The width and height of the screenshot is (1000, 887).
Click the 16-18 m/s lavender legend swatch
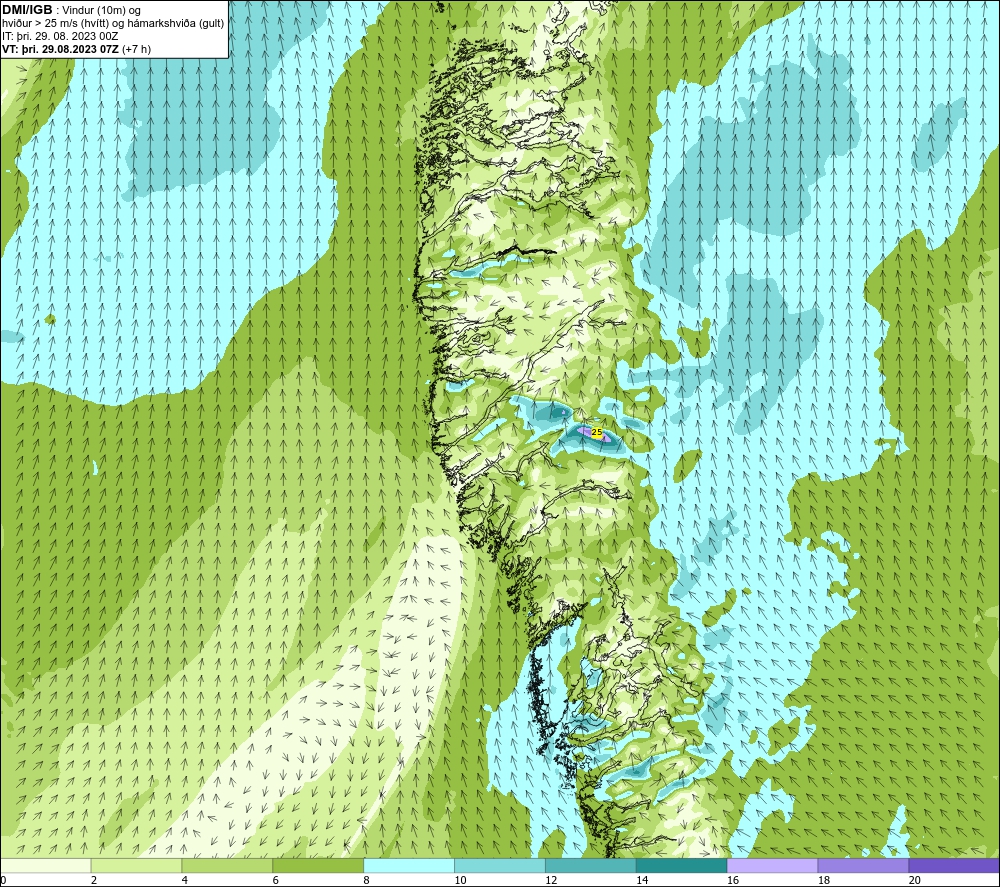pyautogui.click(x=772, y=866)
